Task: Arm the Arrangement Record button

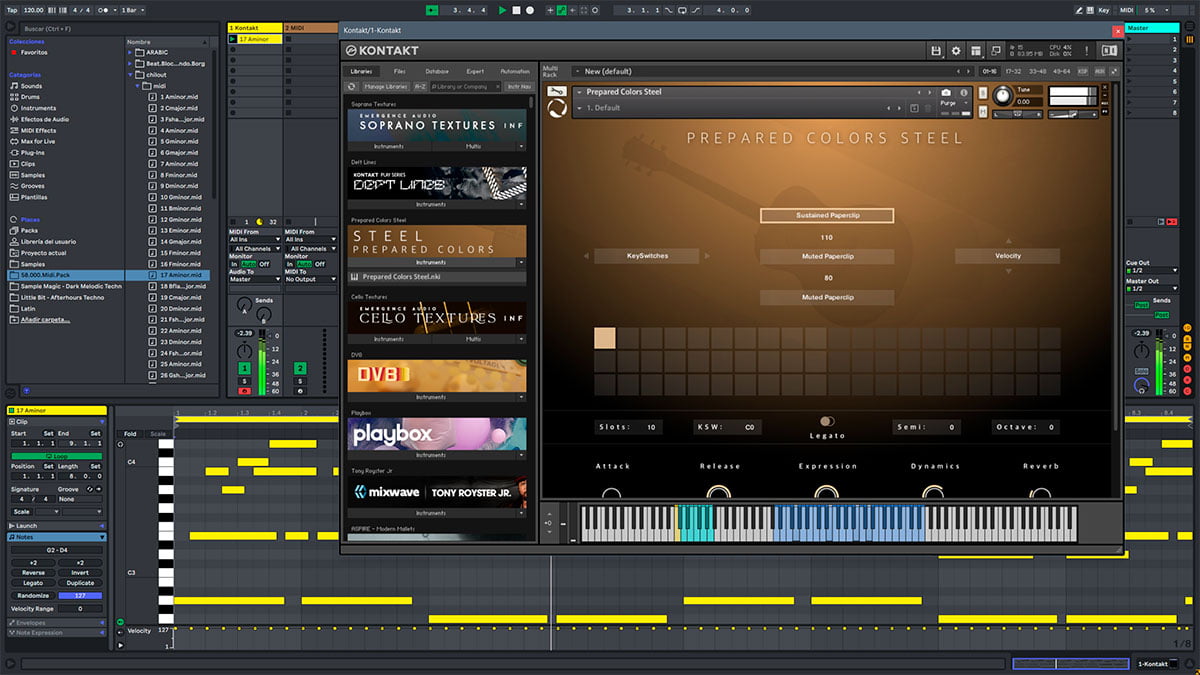Action: [530, 10]
